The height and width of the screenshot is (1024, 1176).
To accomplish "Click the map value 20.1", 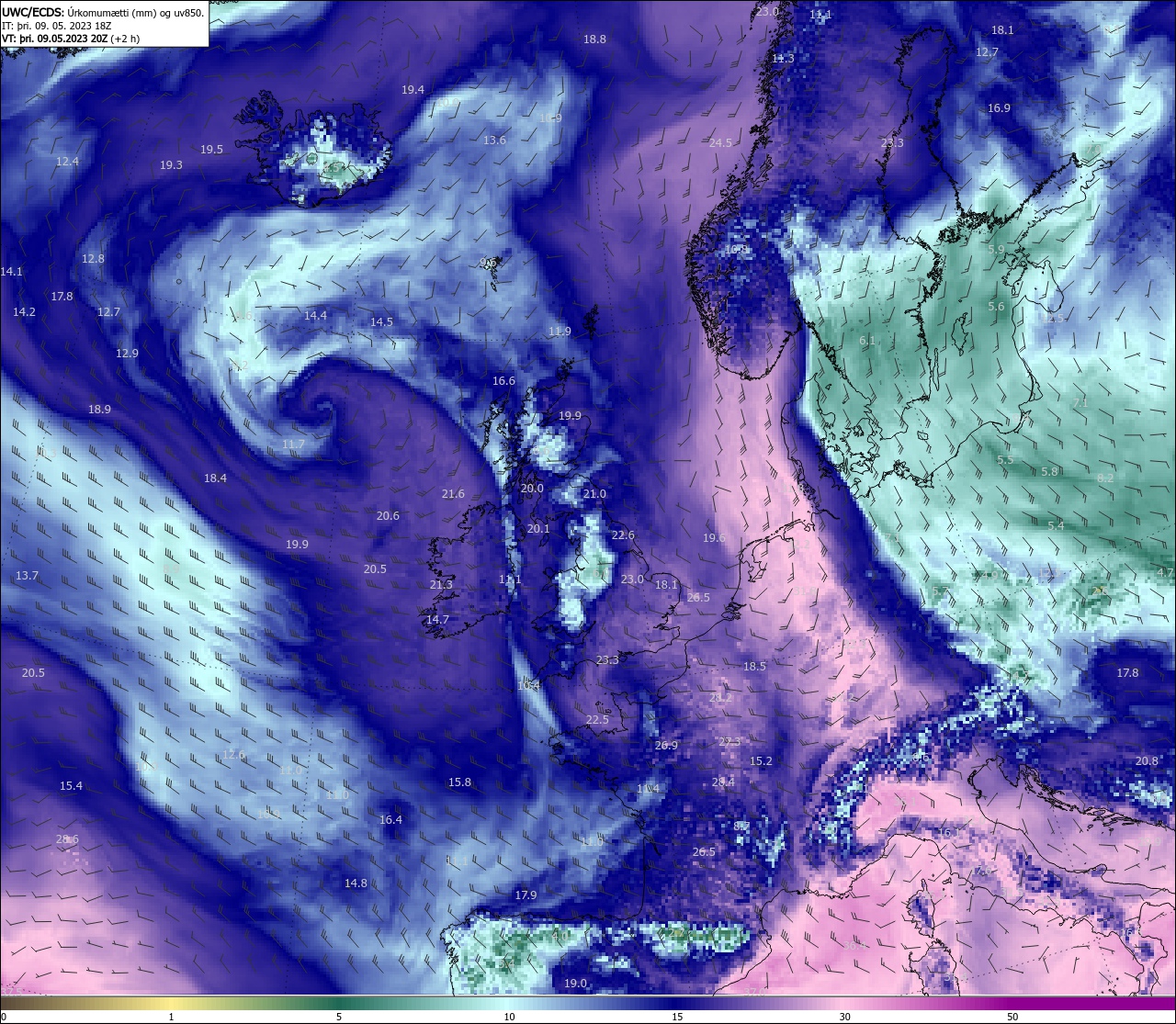I will (538, 529).
